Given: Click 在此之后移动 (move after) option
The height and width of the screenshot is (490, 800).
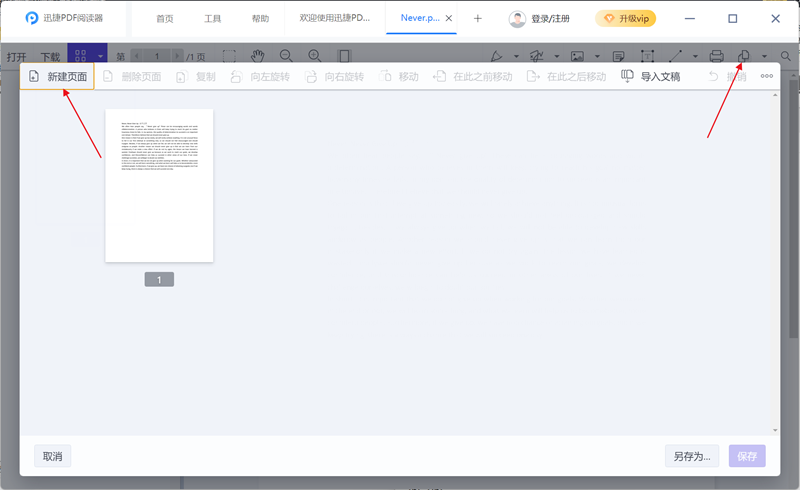Looking at the screenshot, I should [566, 77].
